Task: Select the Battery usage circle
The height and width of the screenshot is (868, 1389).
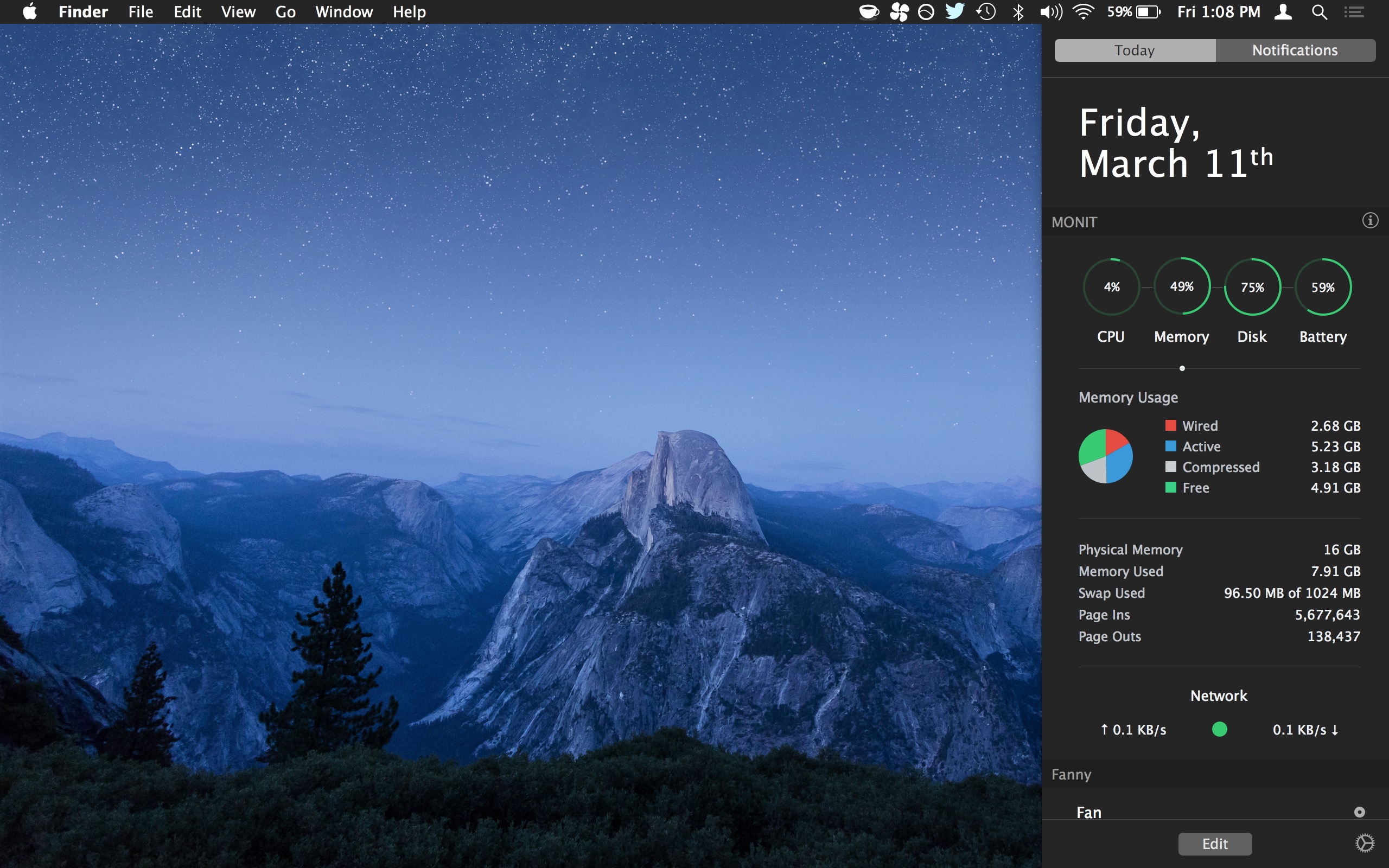Action: click(x=1323, y=287)
